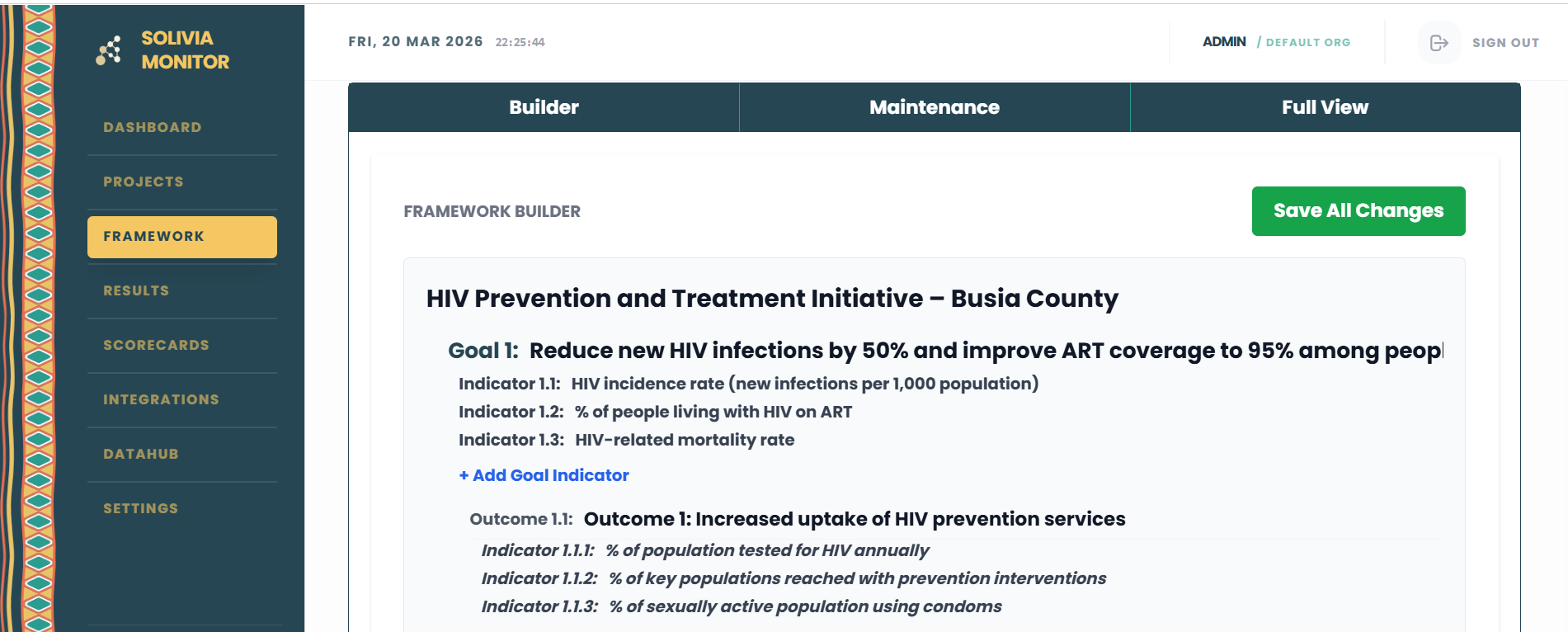This screenshot has height=632, width=1568.
Task: Switch to the Builder tab
Action: click(544, 107)
